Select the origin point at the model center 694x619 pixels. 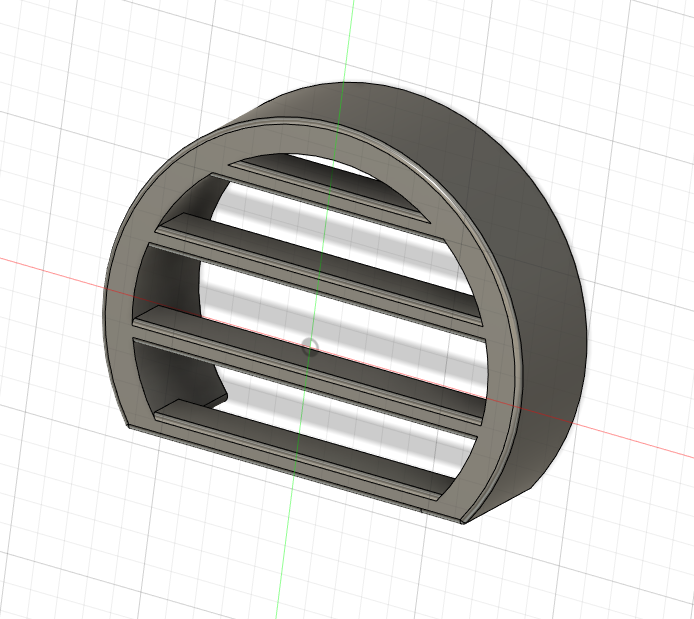(x=310, y=347)
